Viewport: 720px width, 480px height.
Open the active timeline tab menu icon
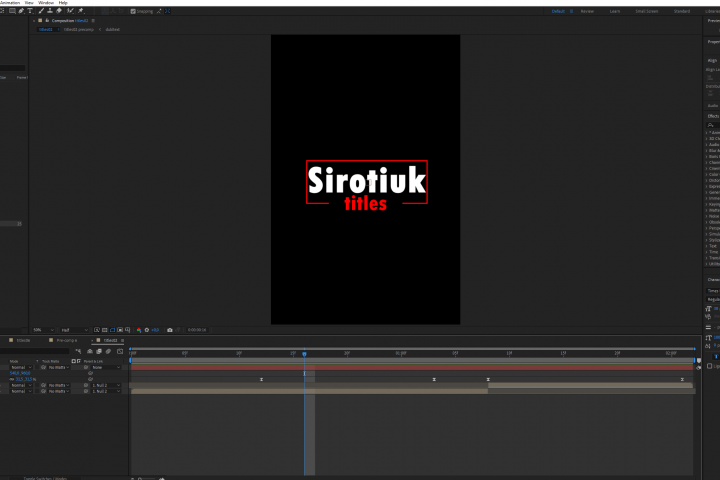point(122,340)
